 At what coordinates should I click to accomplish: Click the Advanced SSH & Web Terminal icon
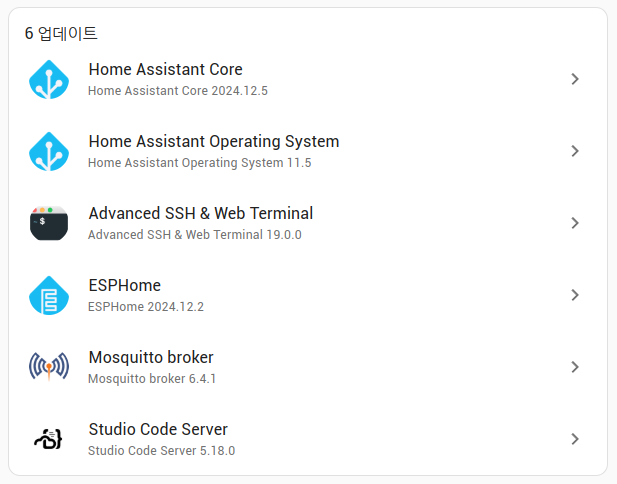[x=48, y=223]
